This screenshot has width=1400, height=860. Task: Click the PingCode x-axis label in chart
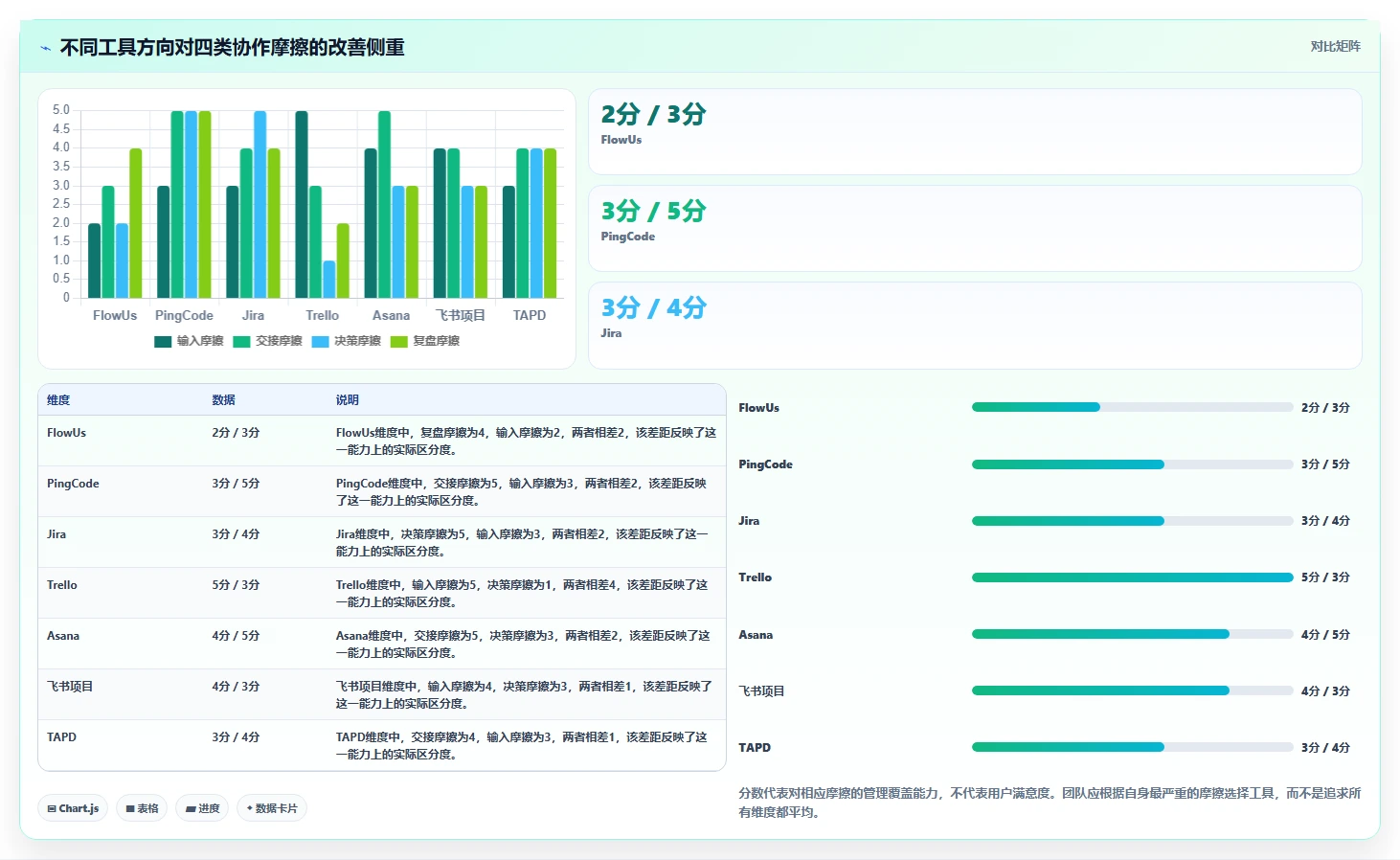(184, 315)
